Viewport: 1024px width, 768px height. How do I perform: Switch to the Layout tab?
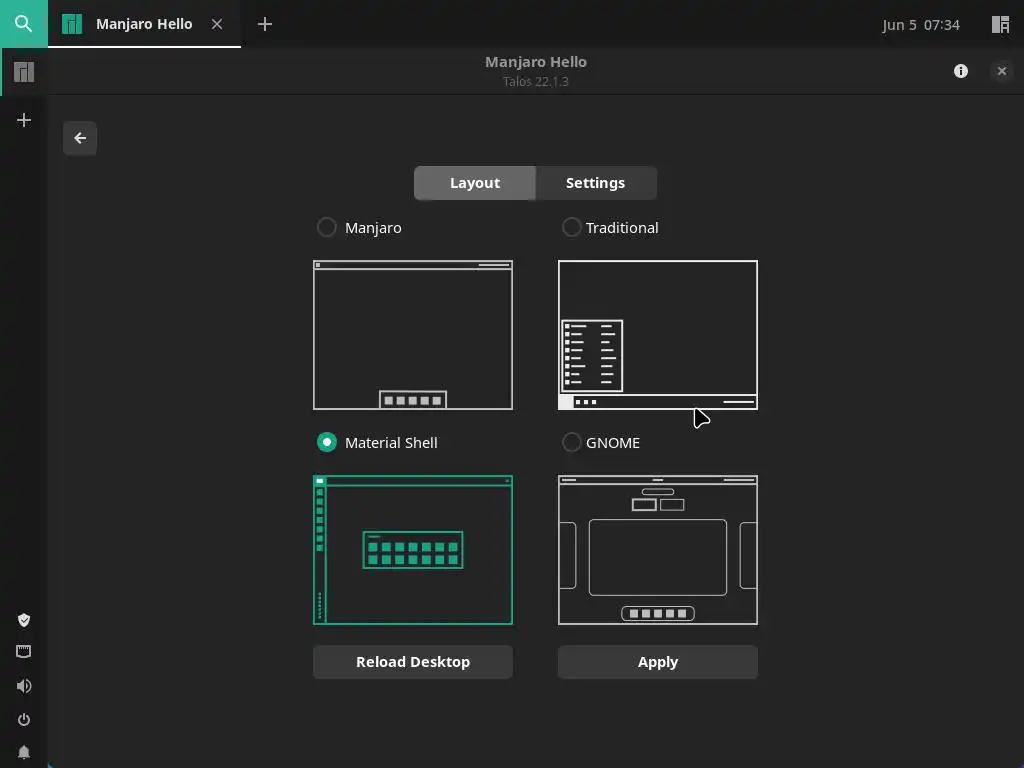click(475, 183)
